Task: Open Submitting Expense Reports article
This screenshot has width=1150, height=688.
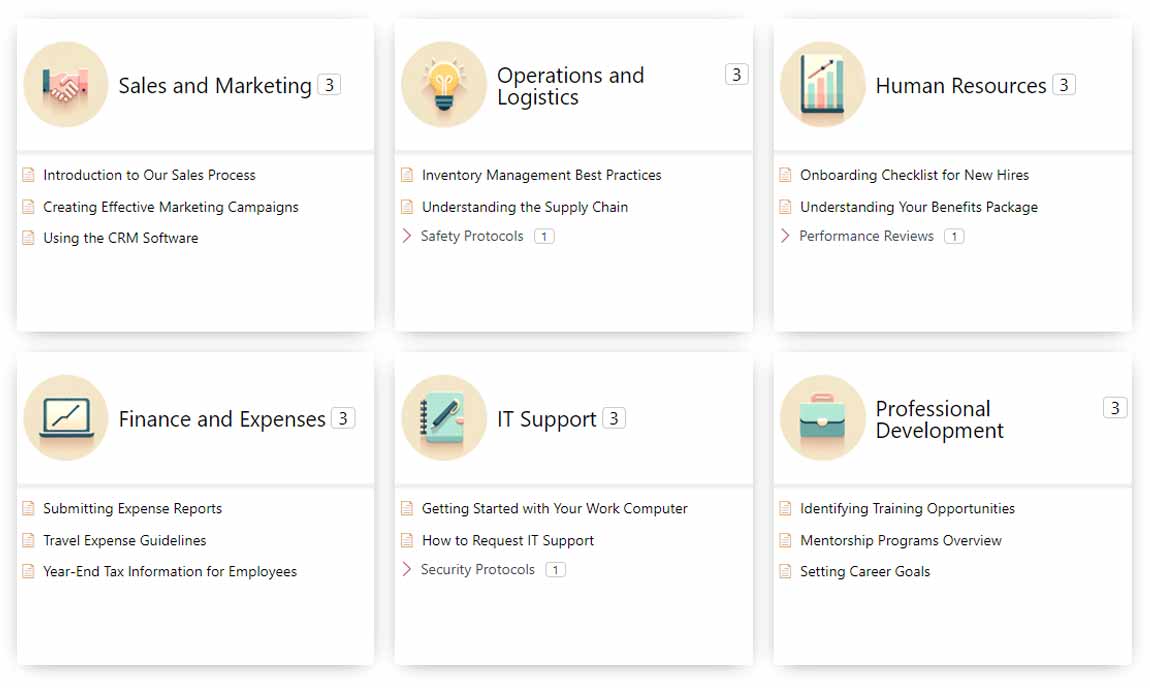Action: (x=132, y=508)
